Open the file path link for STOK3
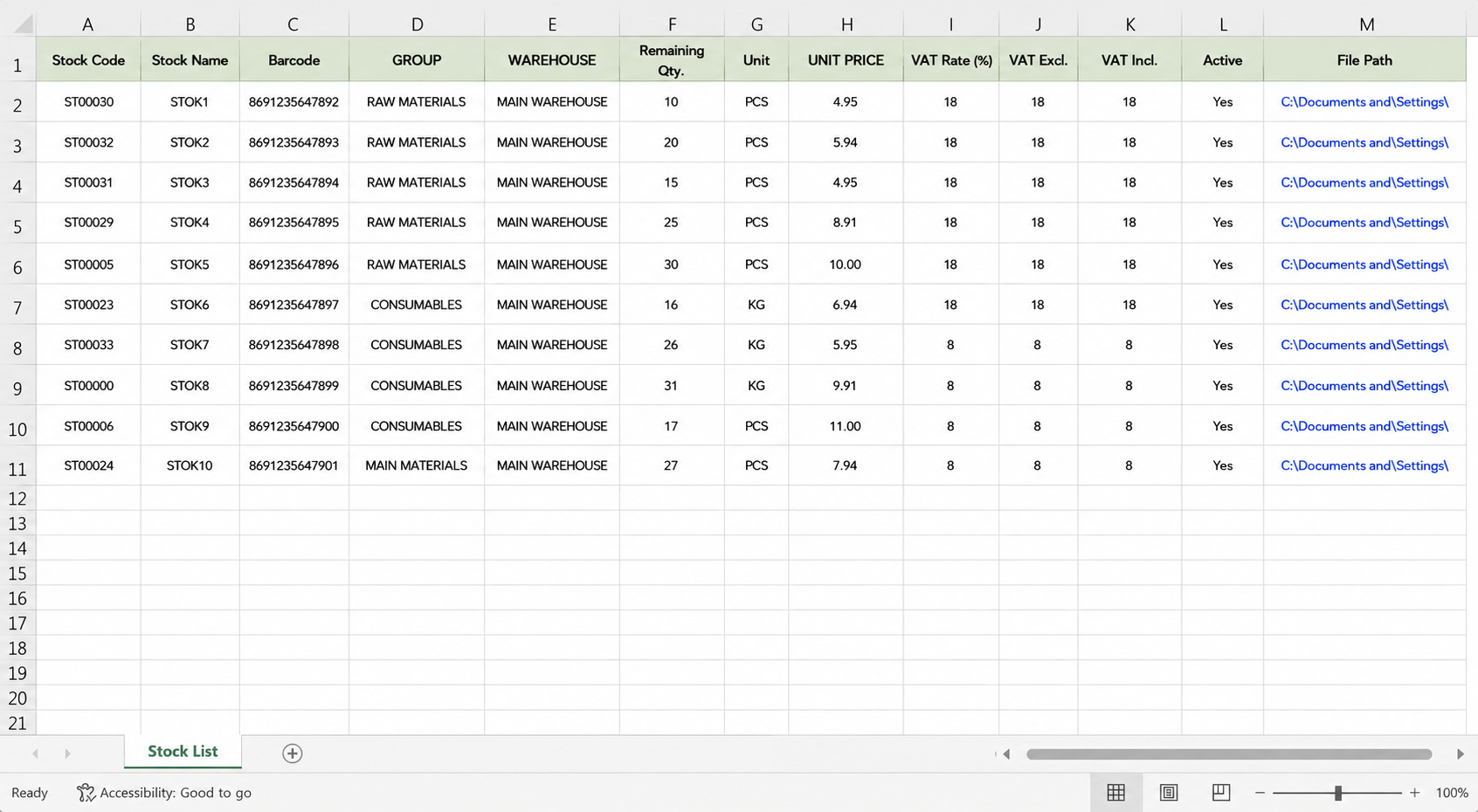This screenshot has width=1478, height=812. 1364,182
